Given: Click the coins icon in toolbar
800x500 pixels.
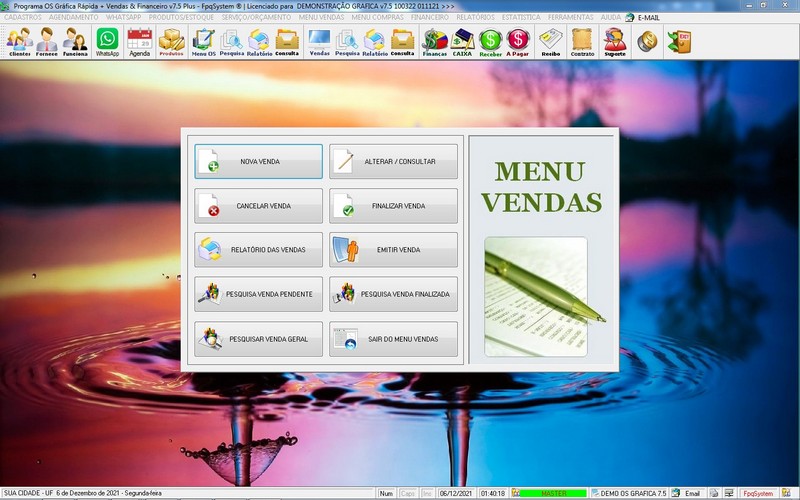Looking at the screenshot, I should coord(647,41).
